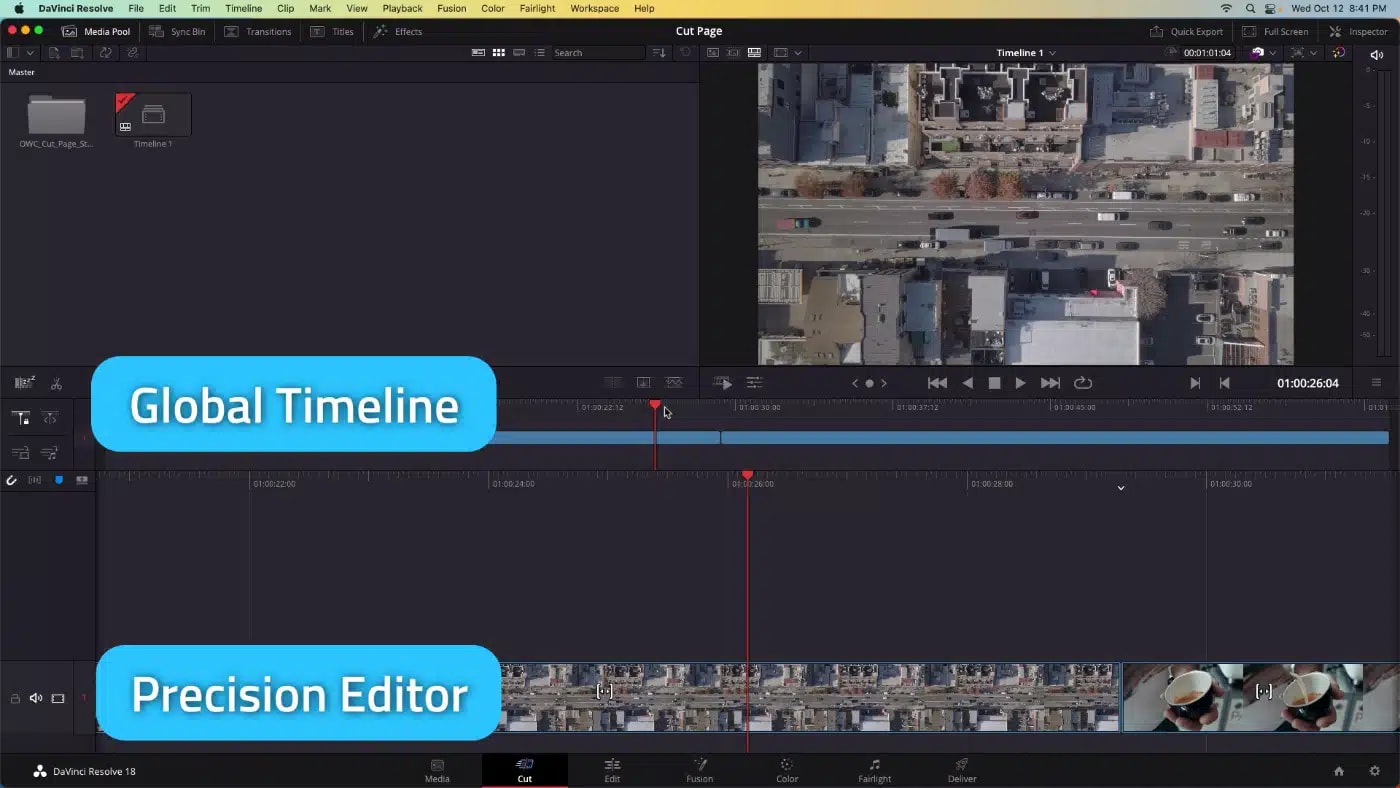Toggle the Sync Bin view
1400x788 pixels.
178,31
